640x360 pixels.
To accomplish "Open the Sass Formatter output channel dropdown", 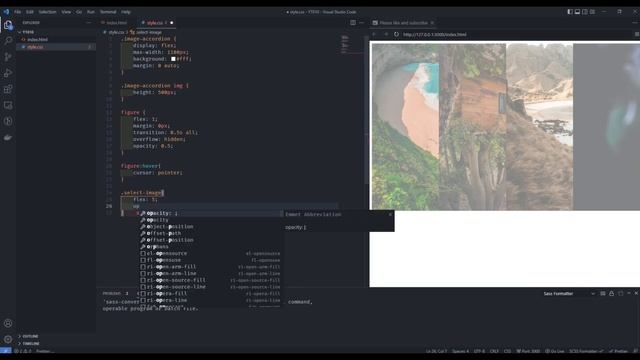I will (569, 293).
